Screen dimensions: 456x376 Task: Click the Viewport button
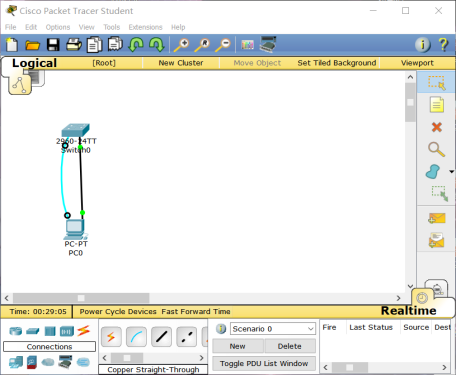click(x=417, y=63)
